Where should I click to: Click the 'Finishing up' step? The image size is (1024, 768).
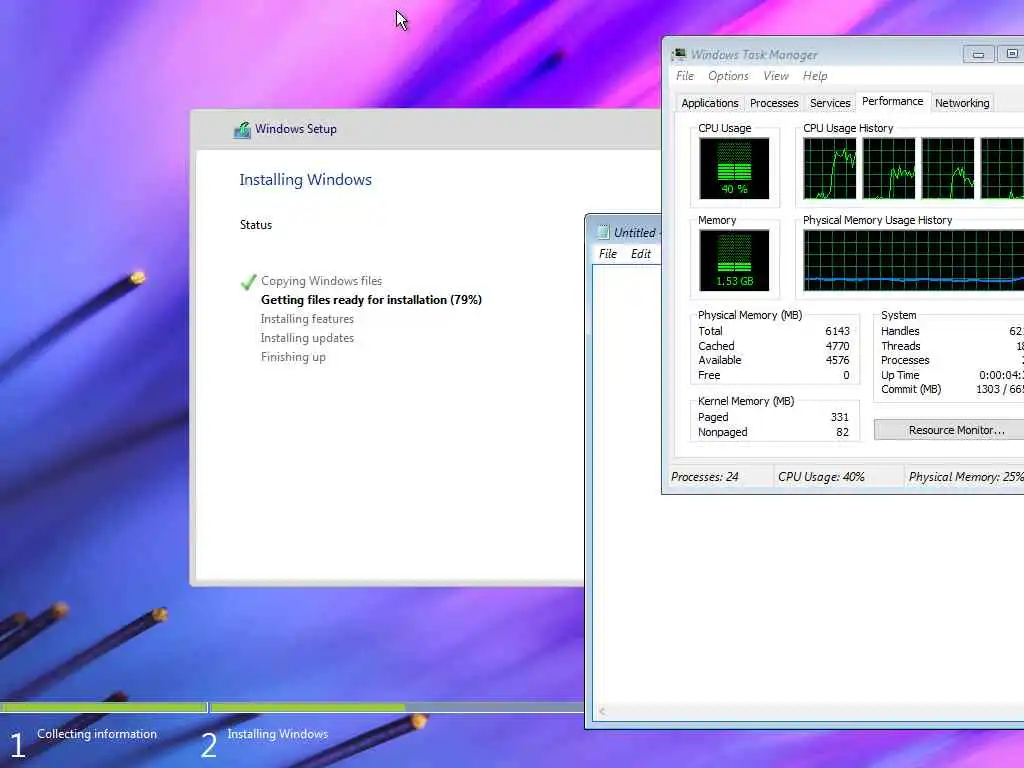293,357
